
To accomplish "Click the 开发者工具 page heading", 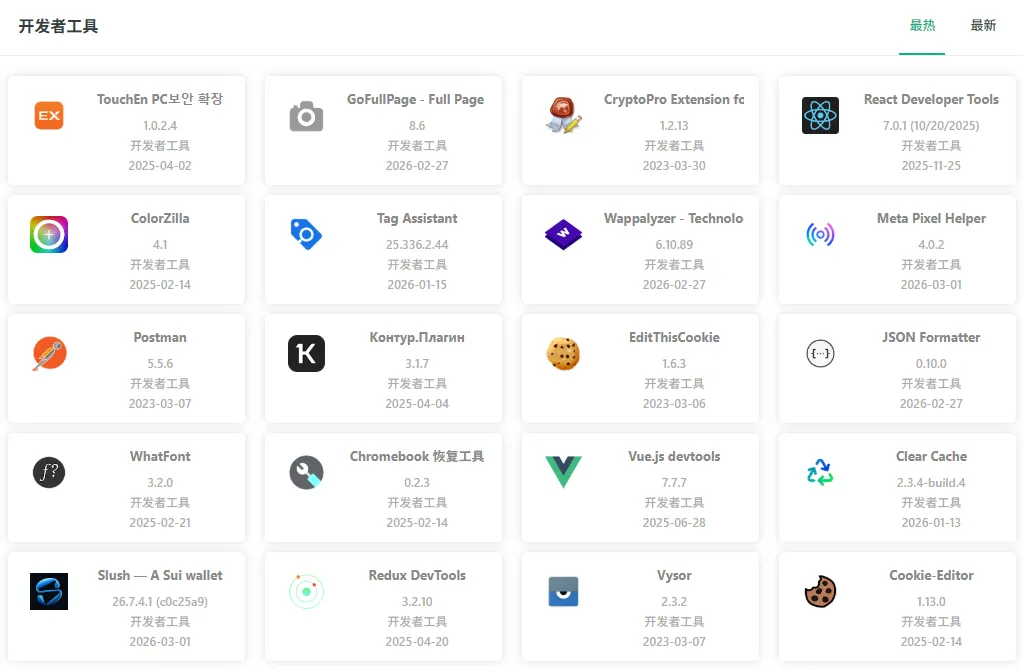I will (x=58, y=26).
